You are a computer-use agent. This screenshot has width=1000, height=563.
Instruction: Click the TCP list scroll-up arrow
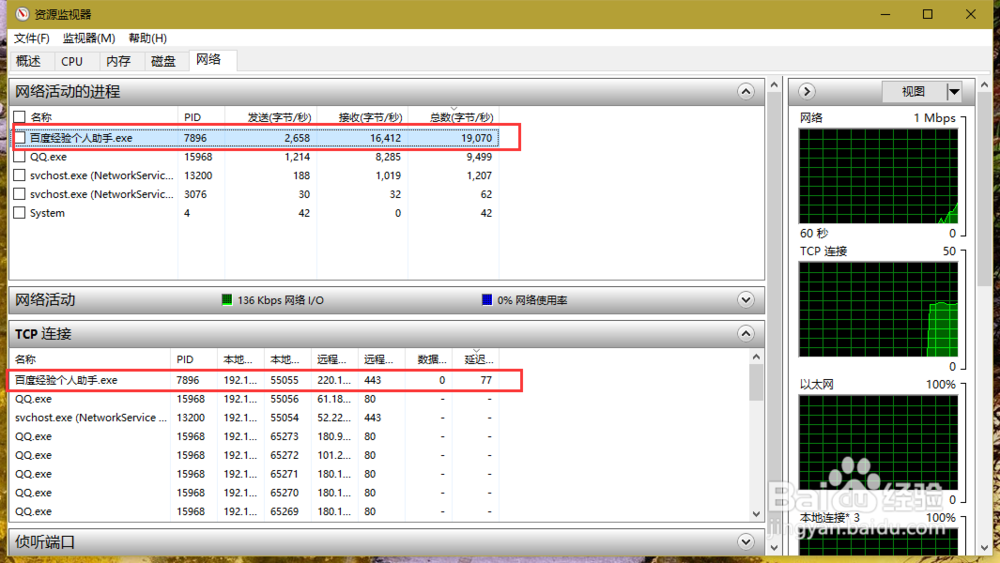pyautogui.click(x=756, y=357)
